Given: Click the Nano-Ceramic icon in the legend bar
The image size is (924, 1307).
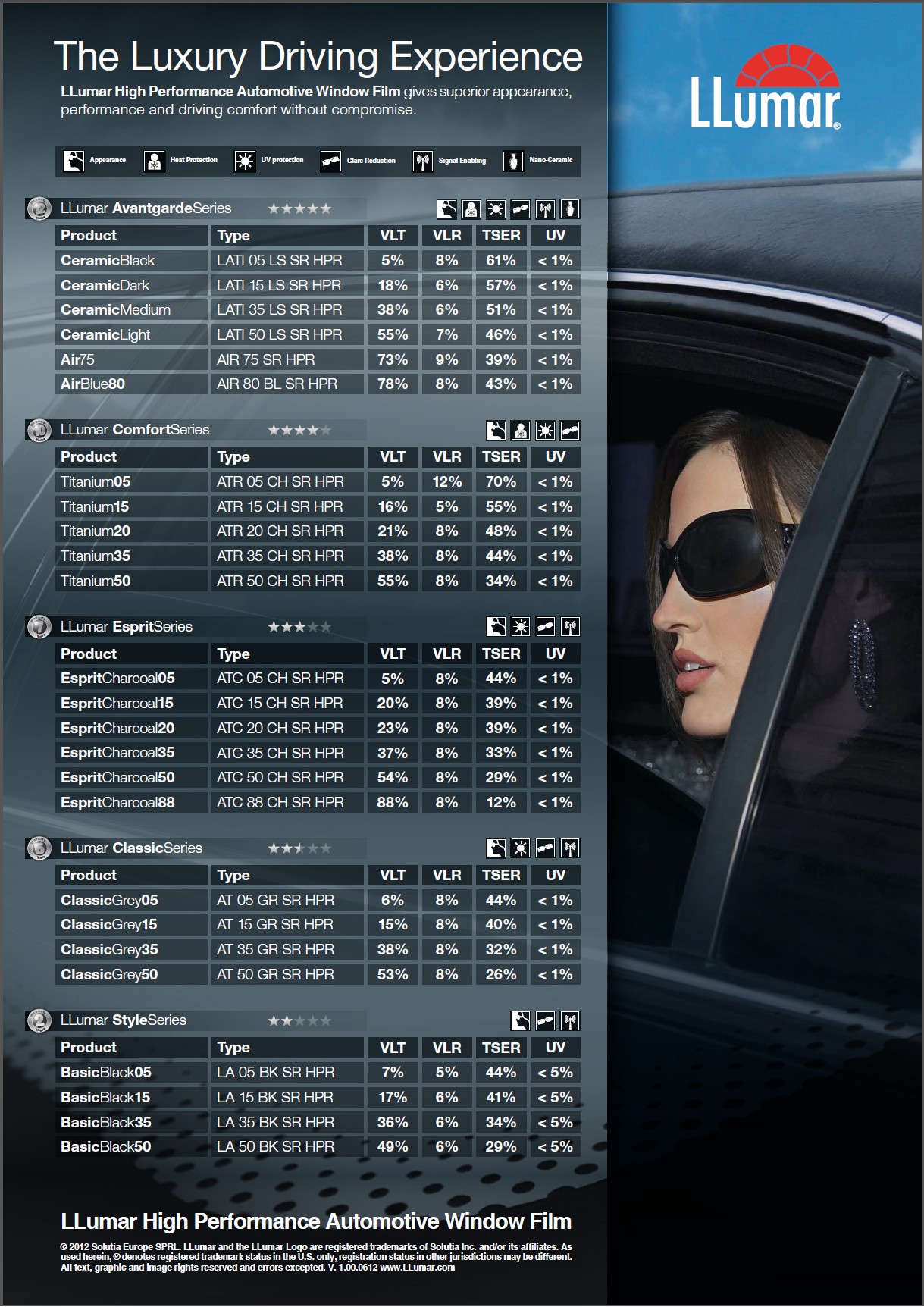Looking at the screenshot, I should click(x=513, y=161).
